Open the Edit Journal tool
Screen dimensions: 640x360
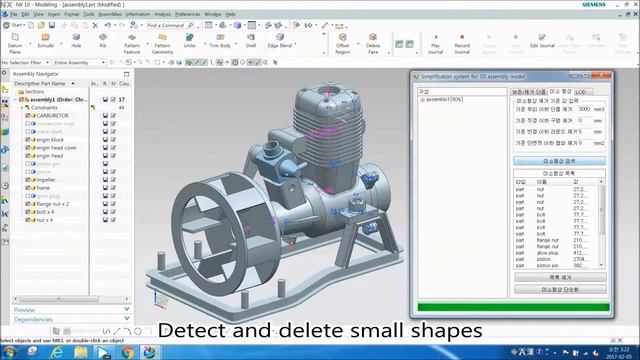(542, 41)
